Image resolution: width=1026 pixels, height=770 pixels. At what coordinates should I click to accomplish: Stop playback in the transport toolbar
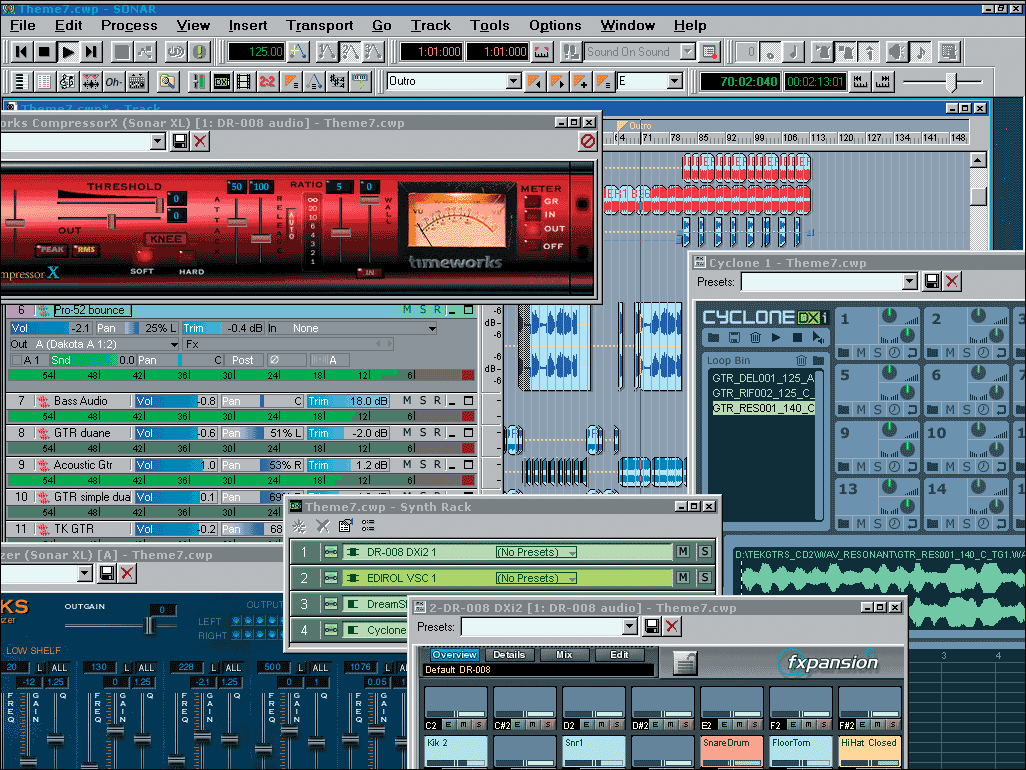point(44,52)
